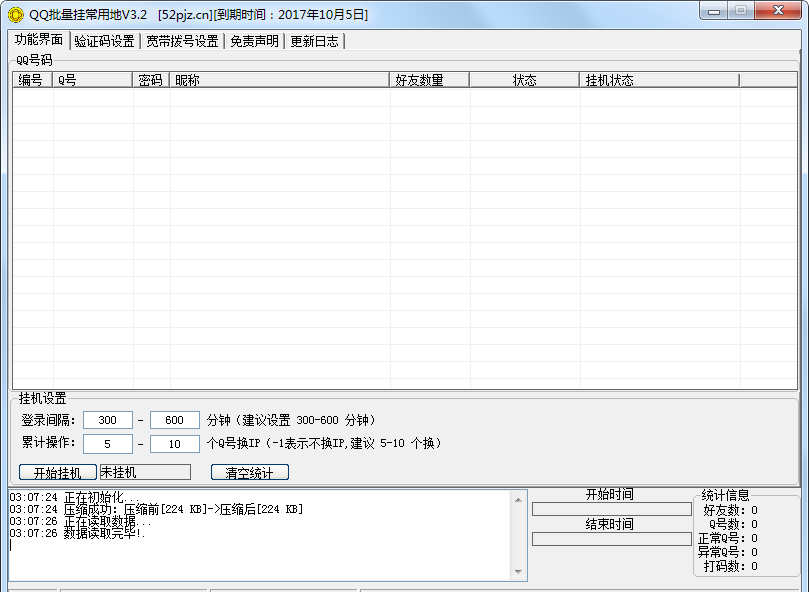Screen dimensions: 809x615
Task: Open the 宽带拨号设置 tab
Action: click(x=182, y=41)
